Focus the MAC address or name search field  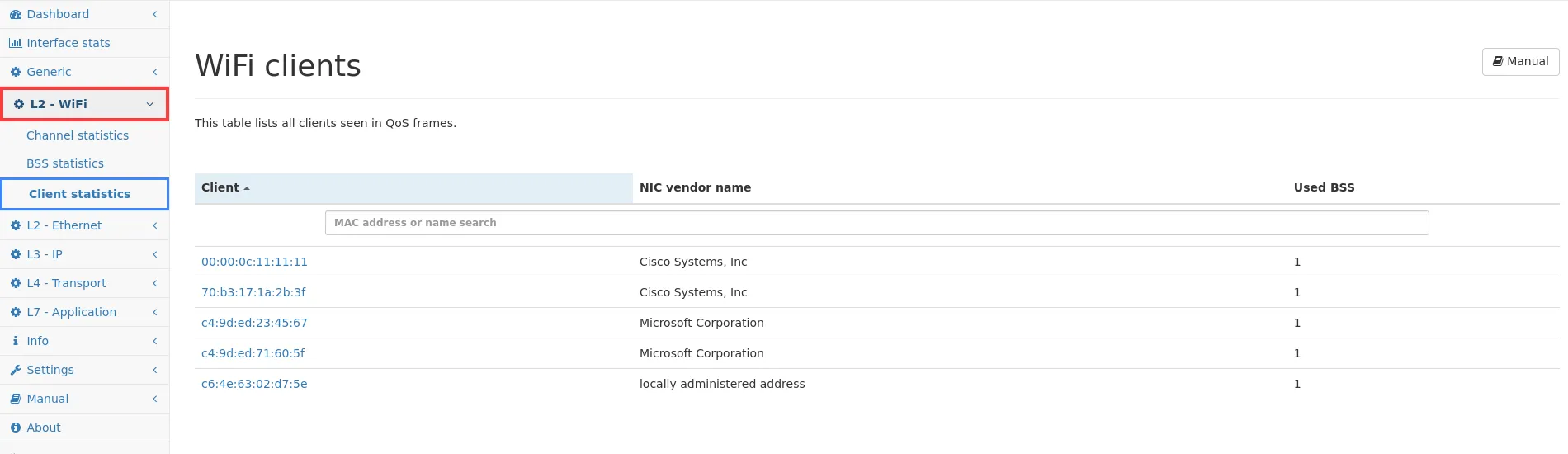[x=876, y=223]
